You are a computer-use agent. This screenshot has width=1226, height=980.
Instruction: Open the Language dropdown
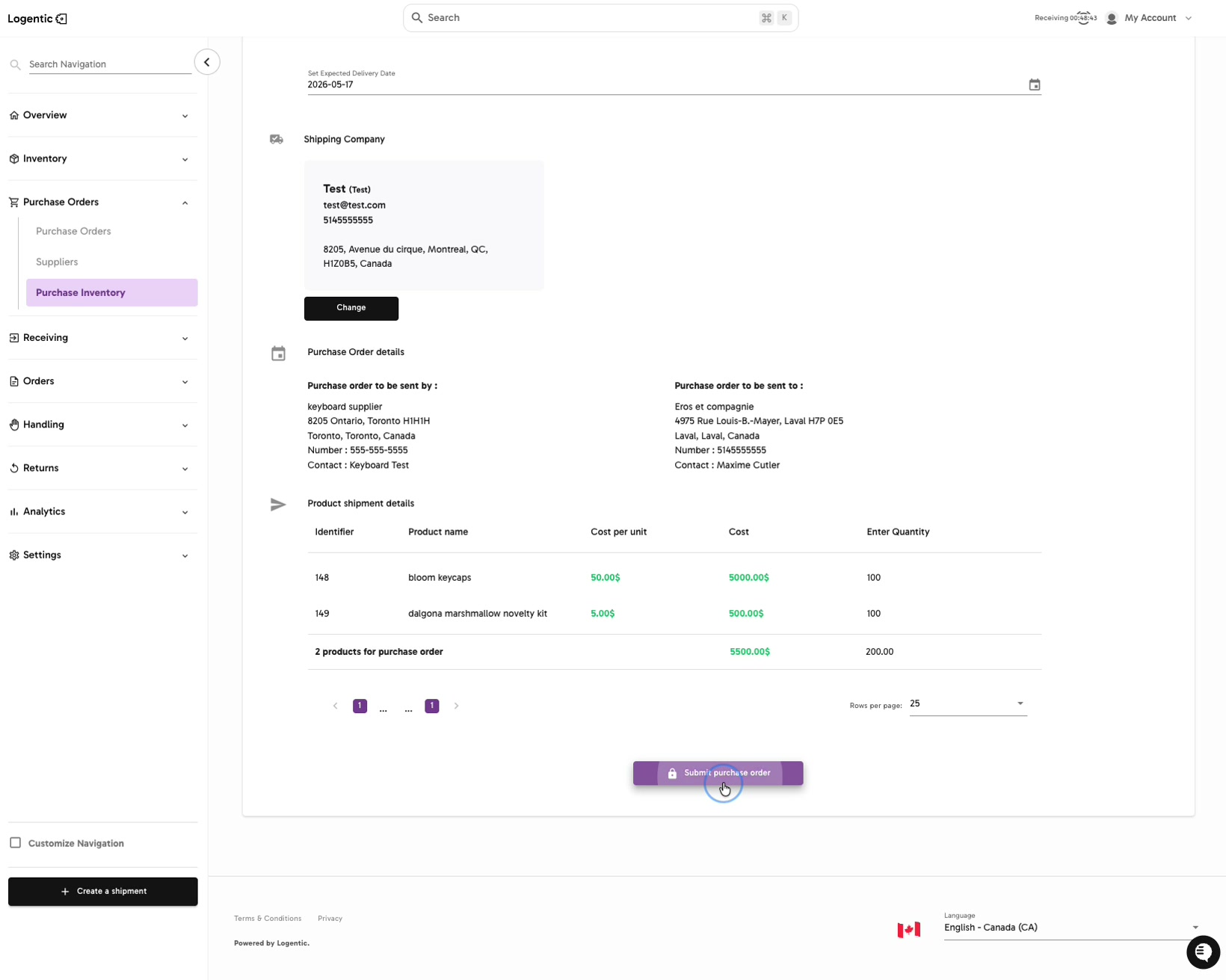(x=1071, y=928)
